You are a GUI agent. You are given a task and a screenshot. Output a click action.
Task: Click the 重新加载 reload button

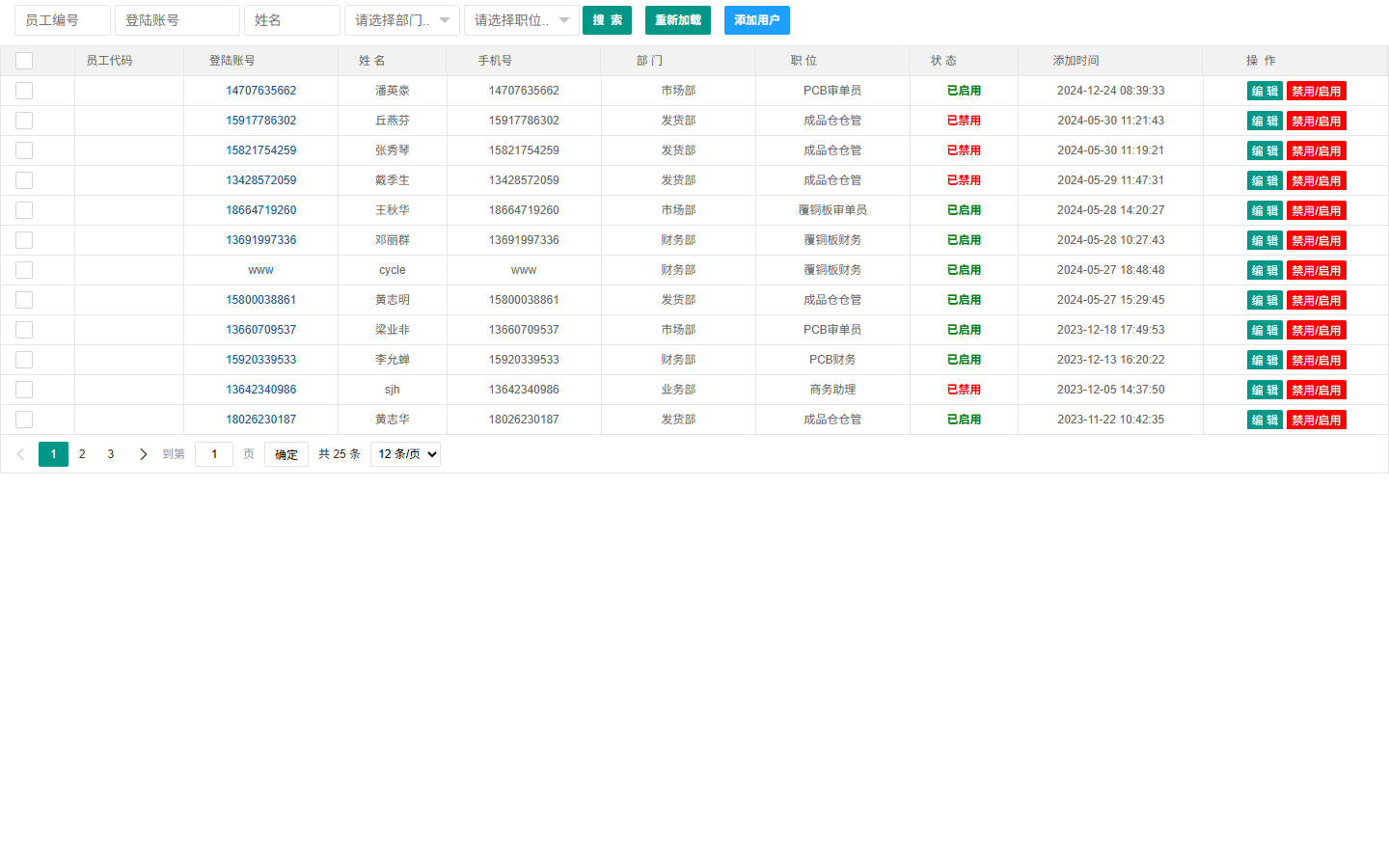click(678, 20)
